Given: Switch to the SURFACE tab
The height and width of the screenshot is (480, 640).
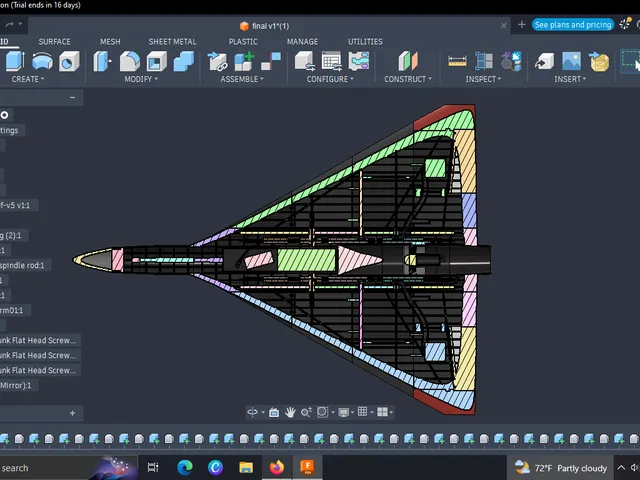Looking at the screenshot, I should (x=54, y=42).
